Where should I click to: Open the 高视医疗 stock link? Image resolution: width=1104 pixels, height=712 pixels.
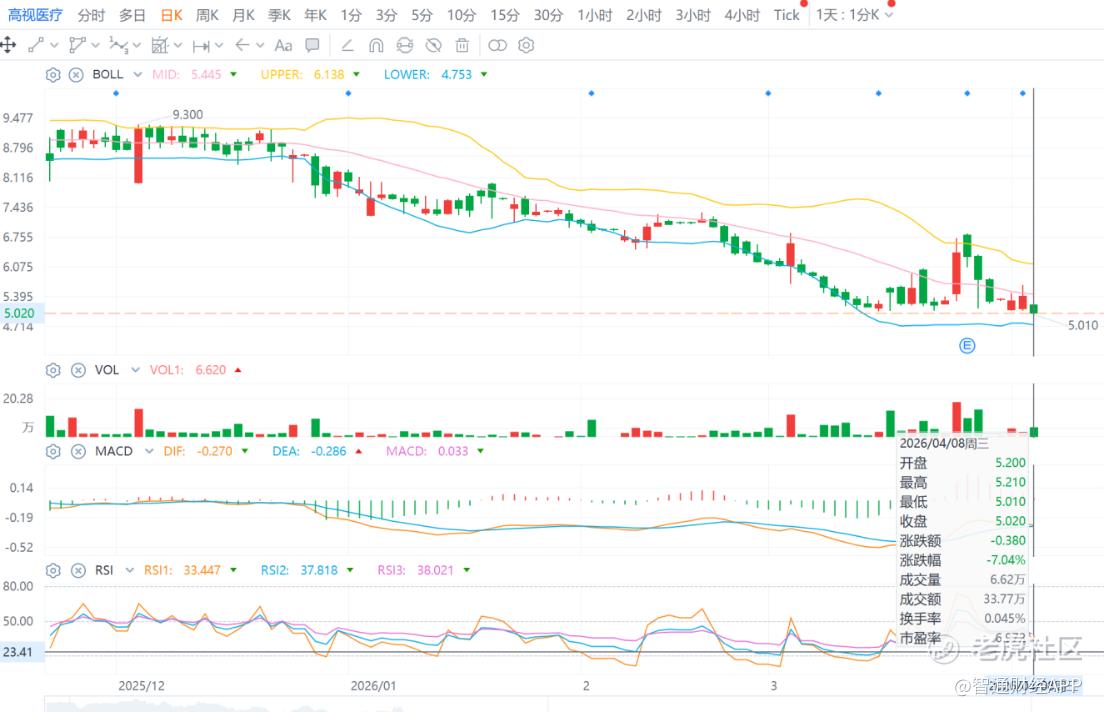click(34, 15)
